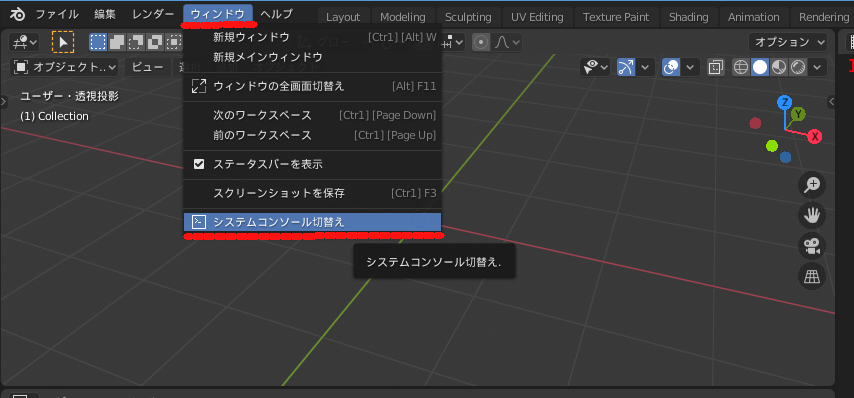
Task: Toggle viewport gizmos display
Action: [x=626, y=68]
